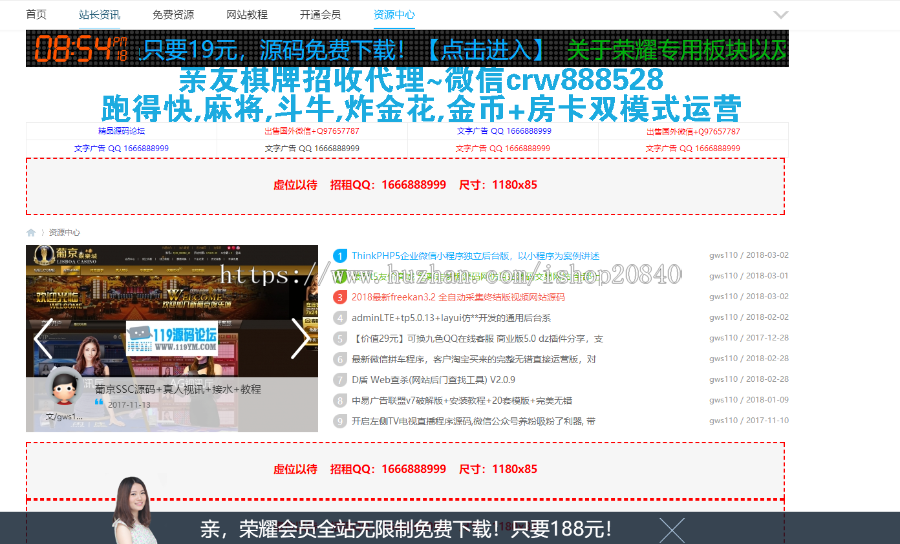Open the 开通会员 menu item
The width and height of the screenshot is (900, 544).
pos(320,15)
